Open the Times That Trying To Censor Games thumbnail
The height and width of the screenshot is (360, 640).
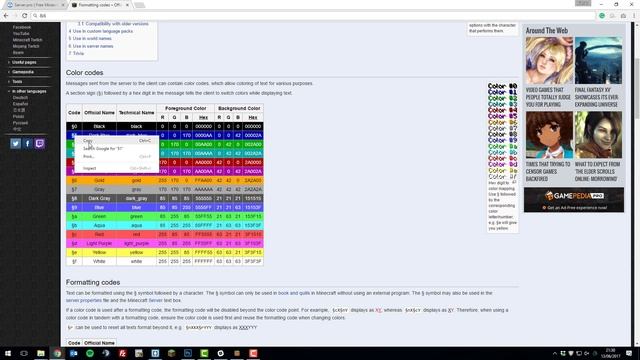point(549,135)
